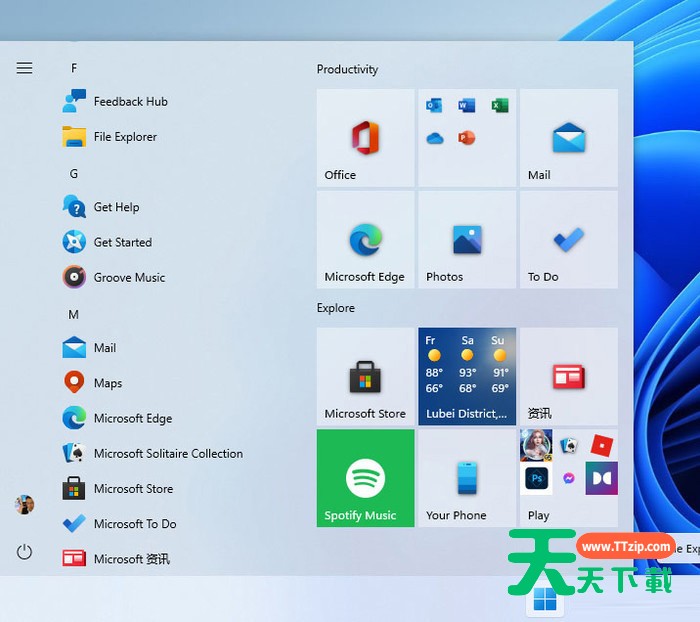
Task: Open Microsoft Store in the app list
Action: pyautogui.click(x=118, y=489)
